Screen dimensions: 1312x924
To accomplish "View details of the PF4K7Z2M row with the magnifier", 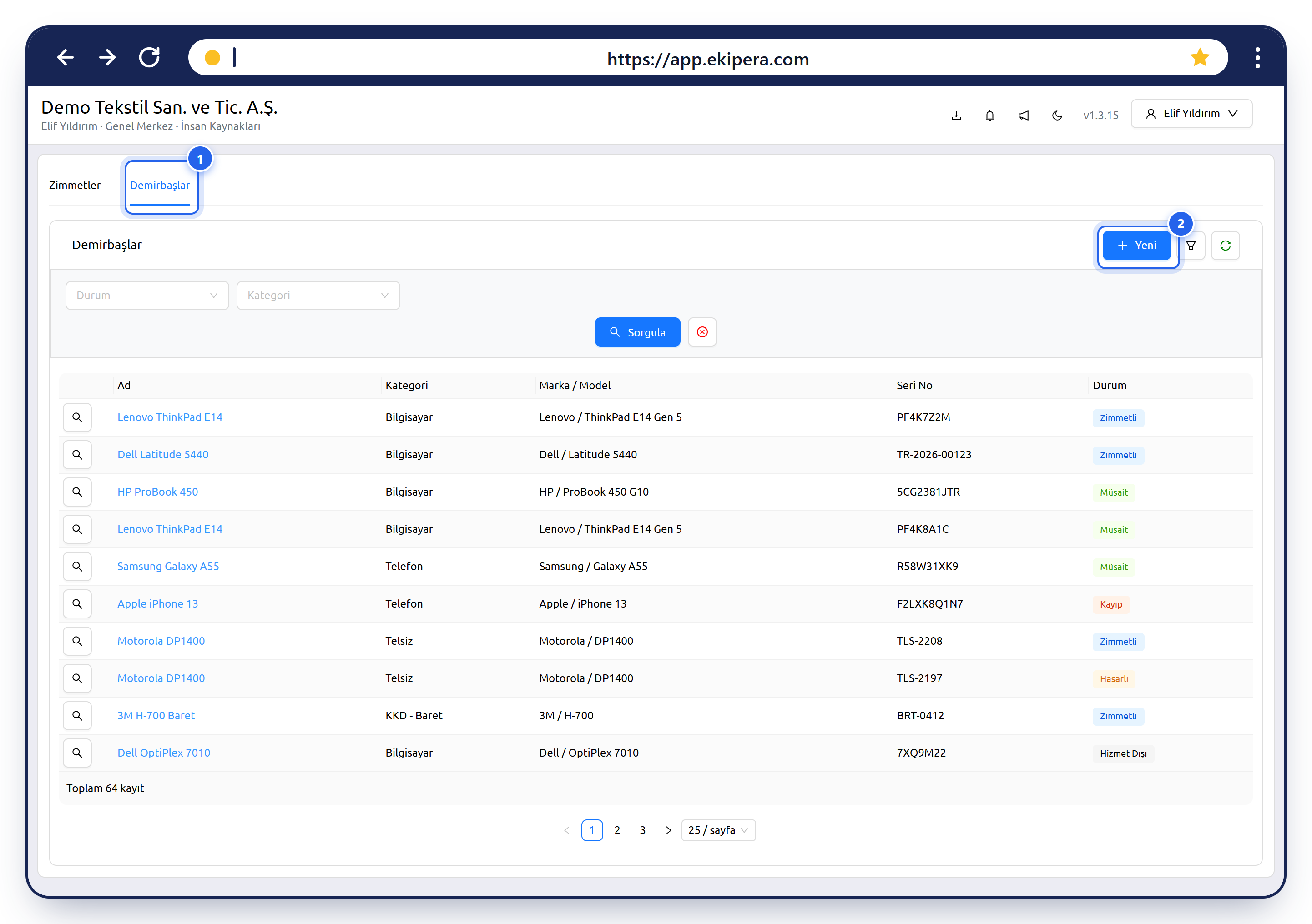I will pyautogui.click(x=77, y=417).
